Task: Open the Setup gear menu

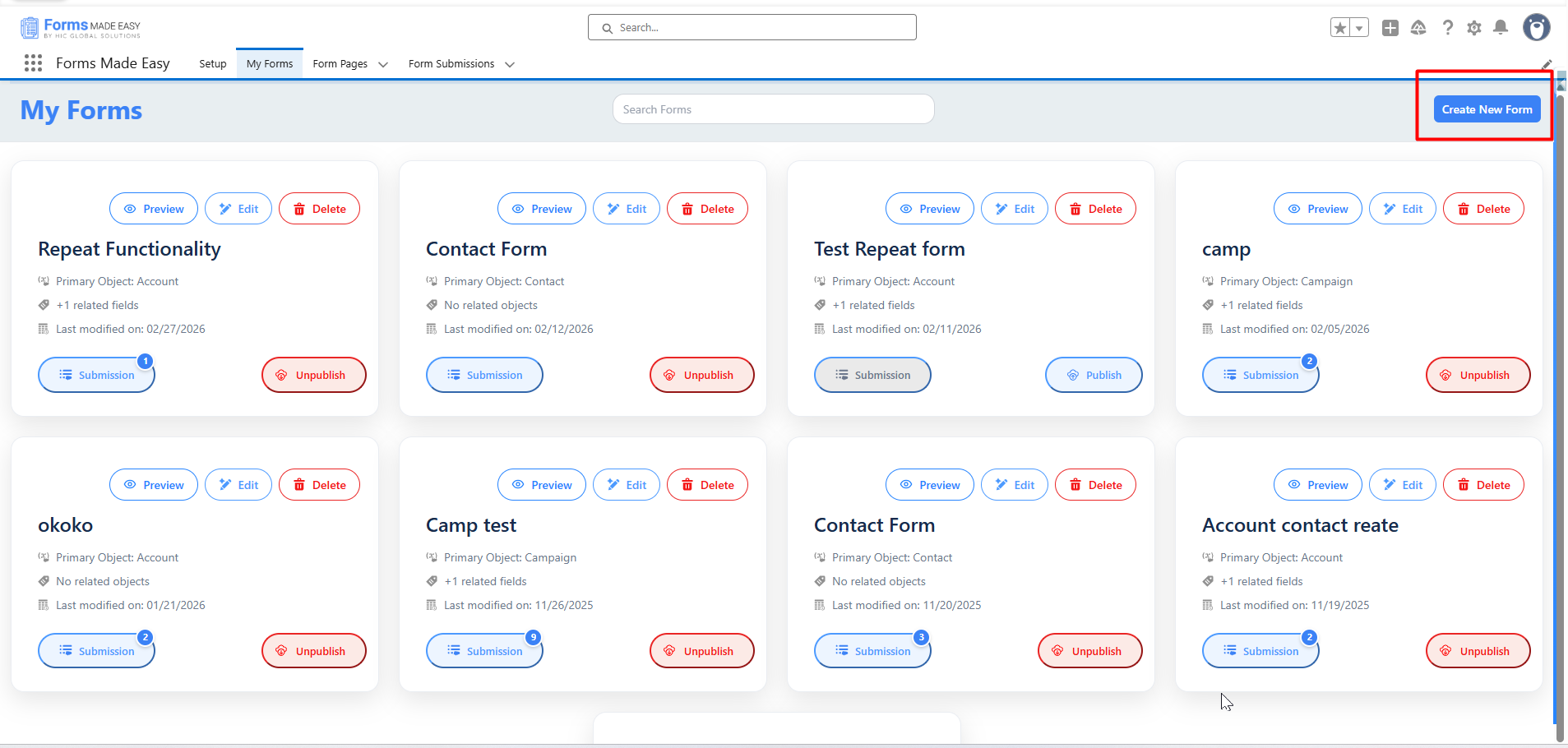Action: pos(1474,28)
